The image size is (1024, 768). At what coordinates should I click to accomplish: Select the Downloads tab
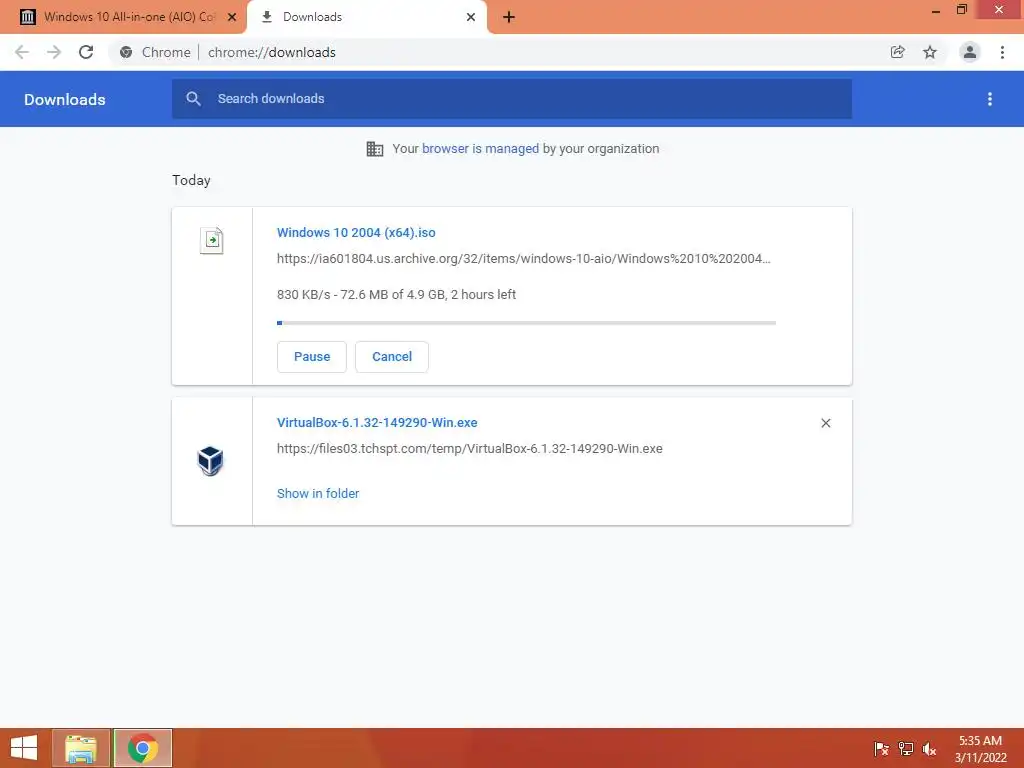tap(367, 17)
